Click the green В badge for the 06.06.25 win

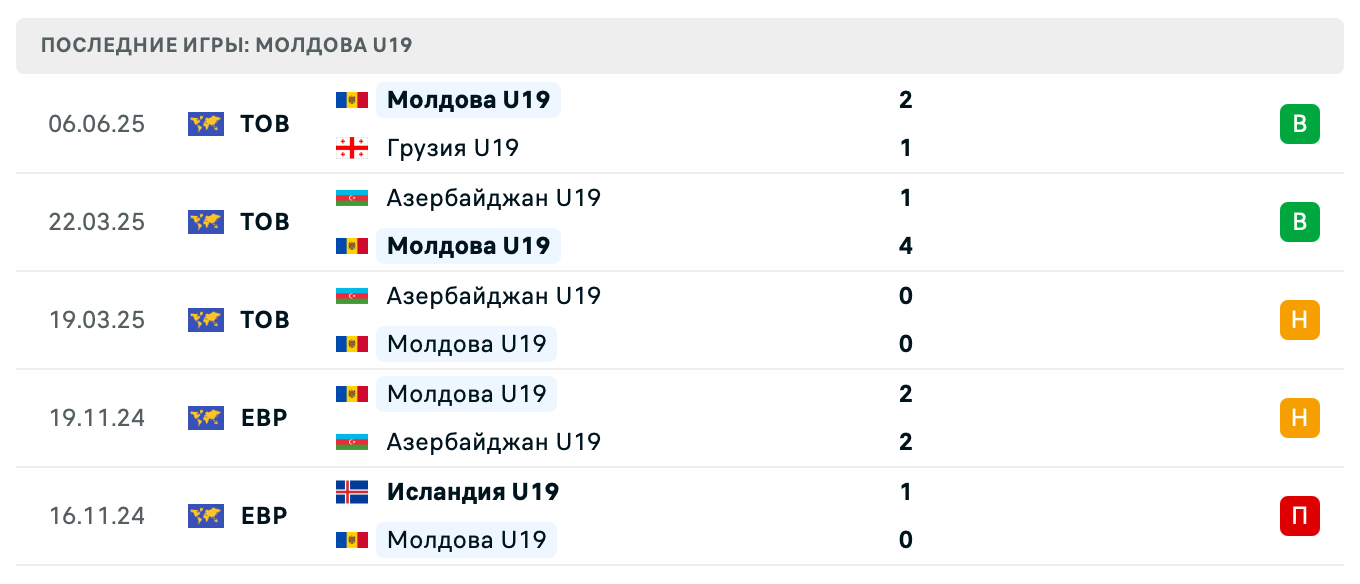click(x=1300, y=124)
